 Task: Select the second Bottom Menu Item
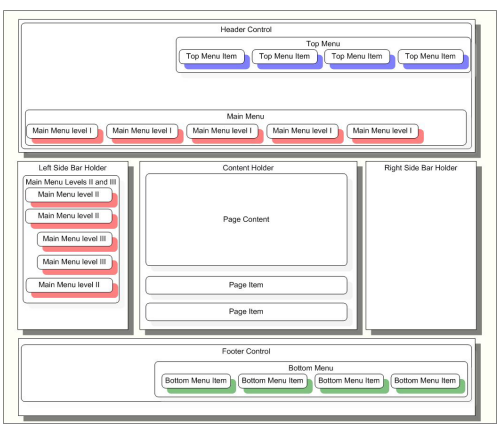pyautogui.click(x=272, y=381)
